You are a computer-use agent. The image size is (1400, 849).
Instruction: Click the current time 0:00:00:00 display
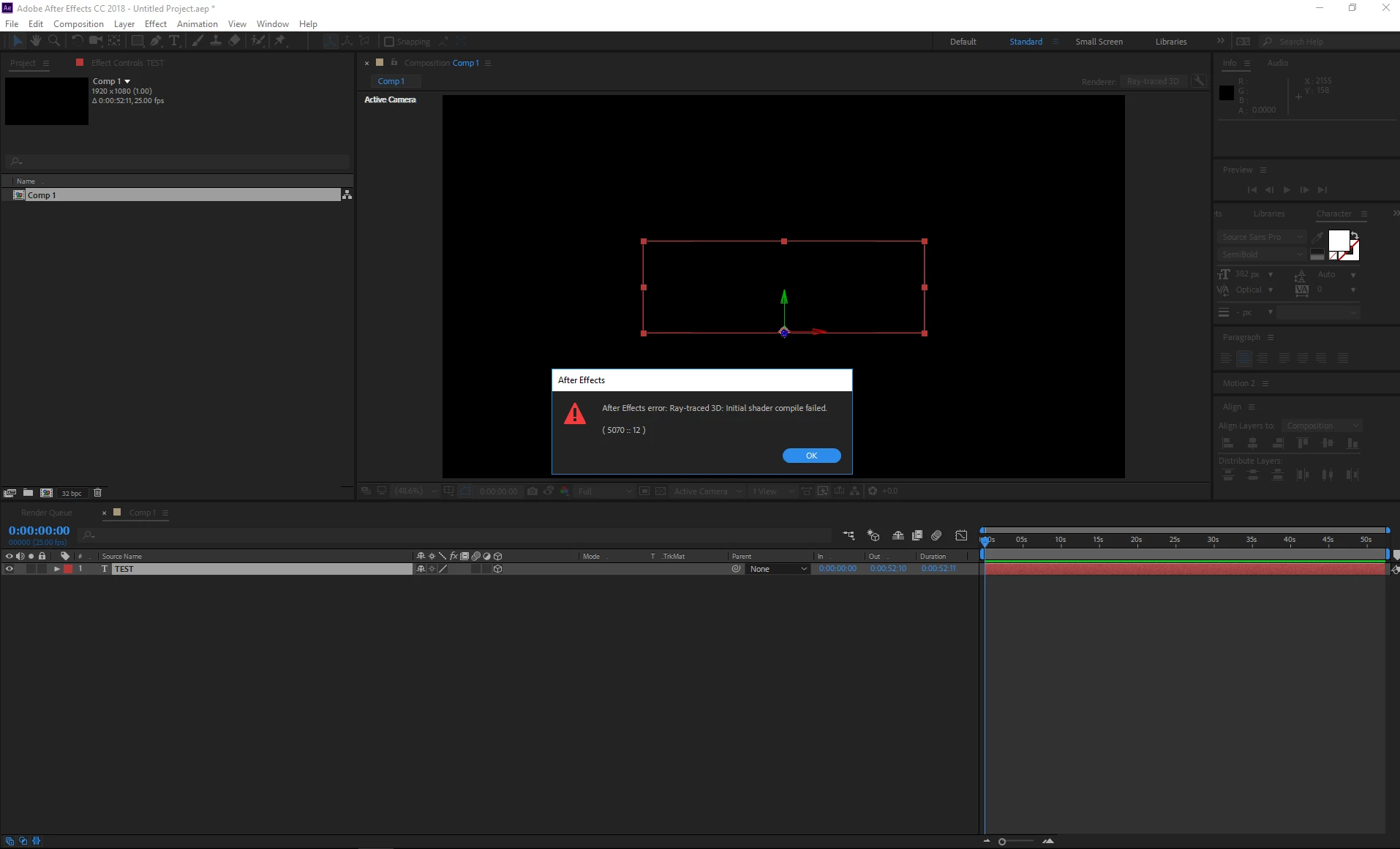[39, 530]
